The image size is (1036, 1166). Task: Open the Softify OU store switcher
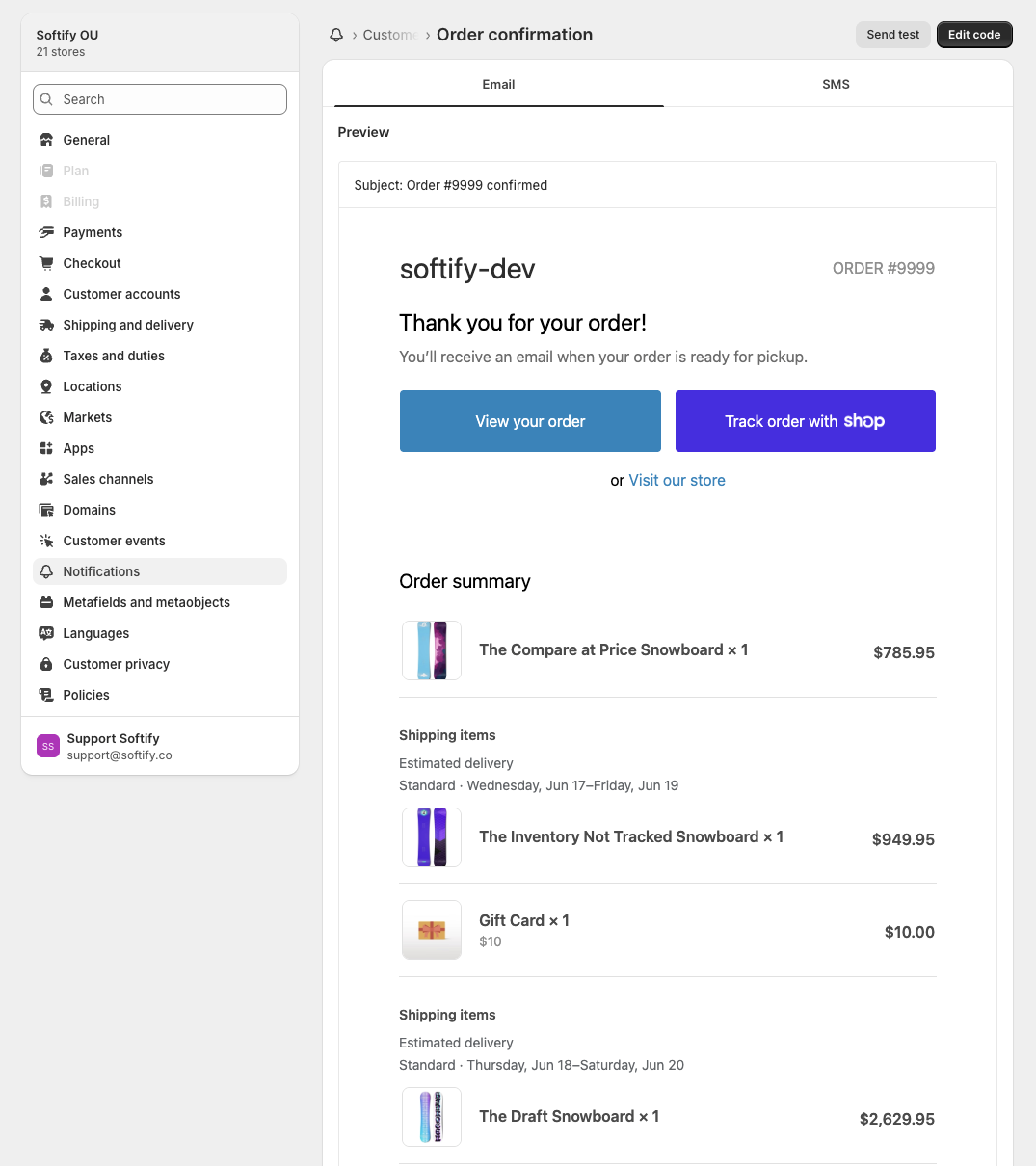pos(160,42)
